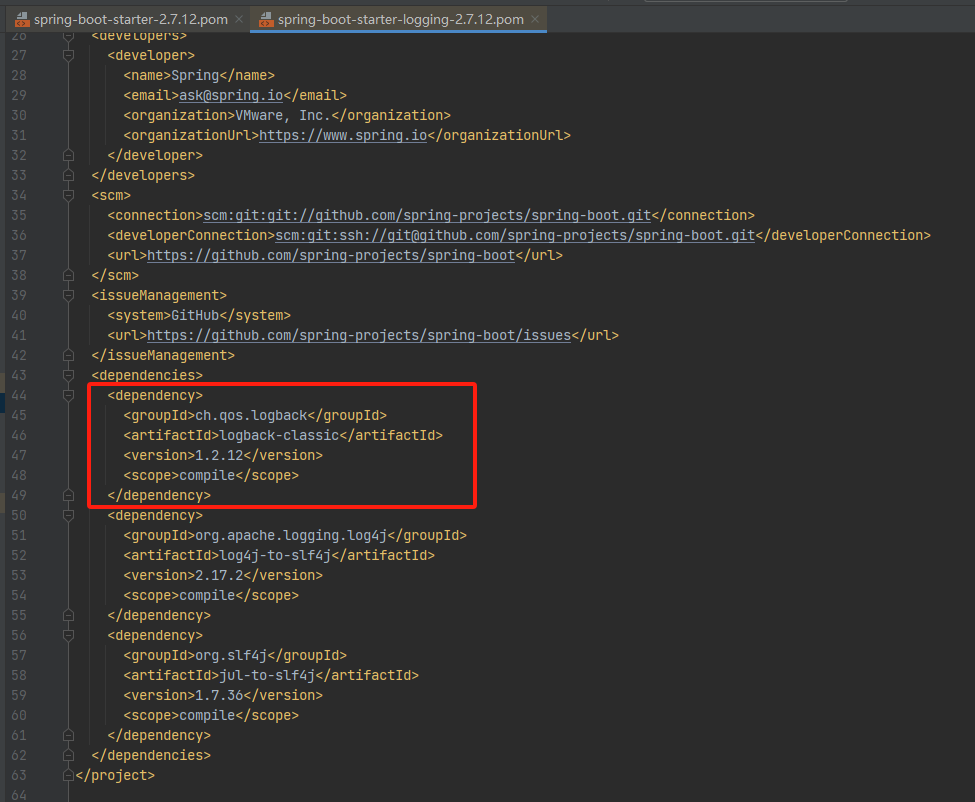
Task: Click jul-to-slf4j artifactId text
Action: pos(267,675)
